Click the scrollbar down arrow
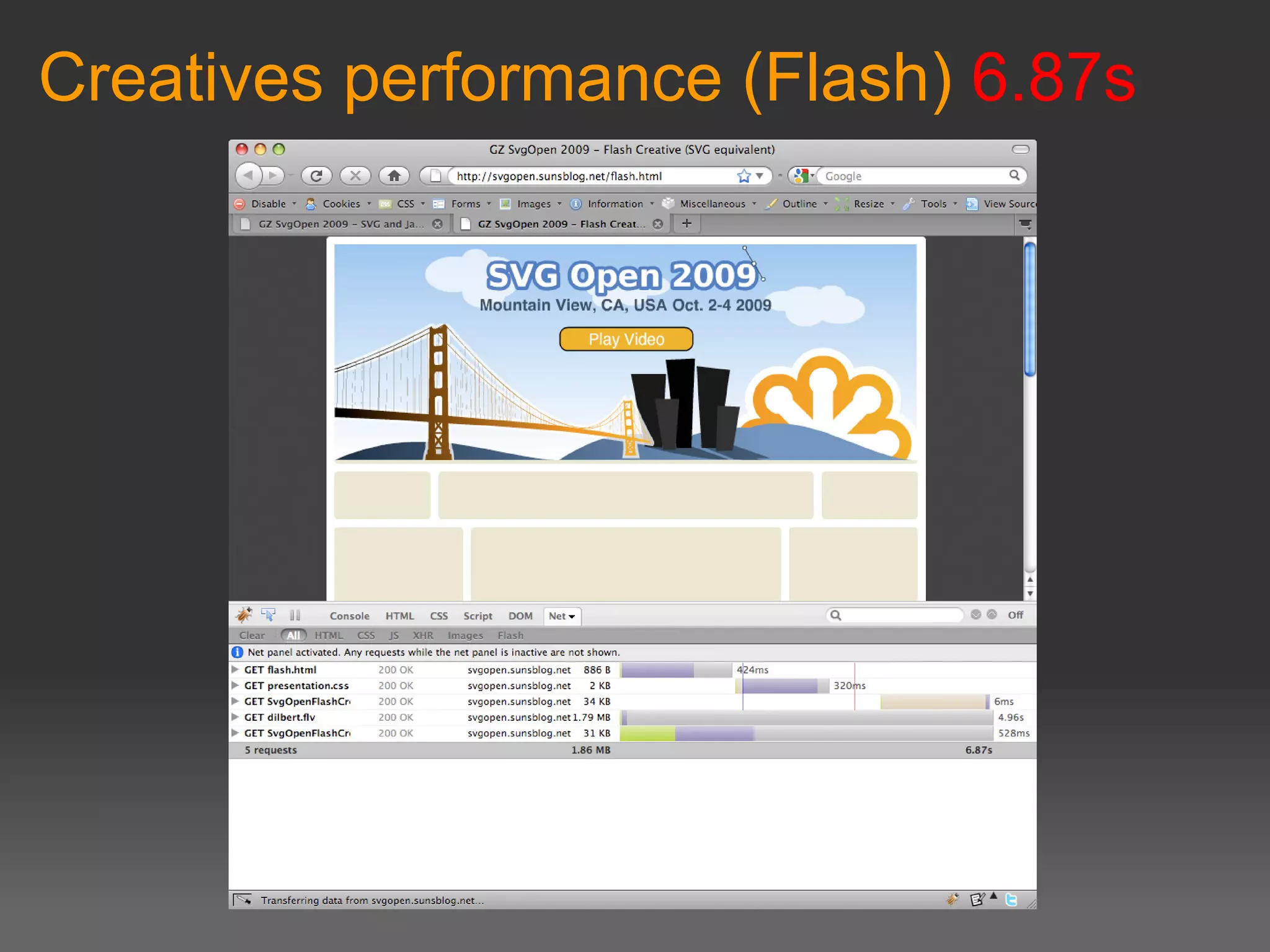Image resolution: width=1270 pixels, height=952 pixels. pos(1030,594)
